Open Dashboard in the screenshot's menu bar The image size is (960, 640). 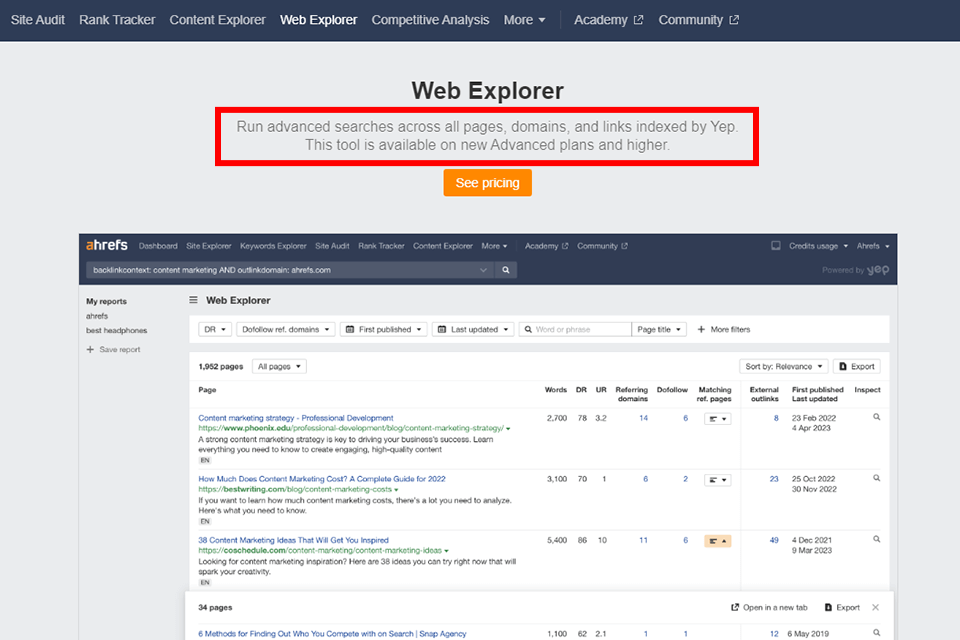tap(158, 246)
